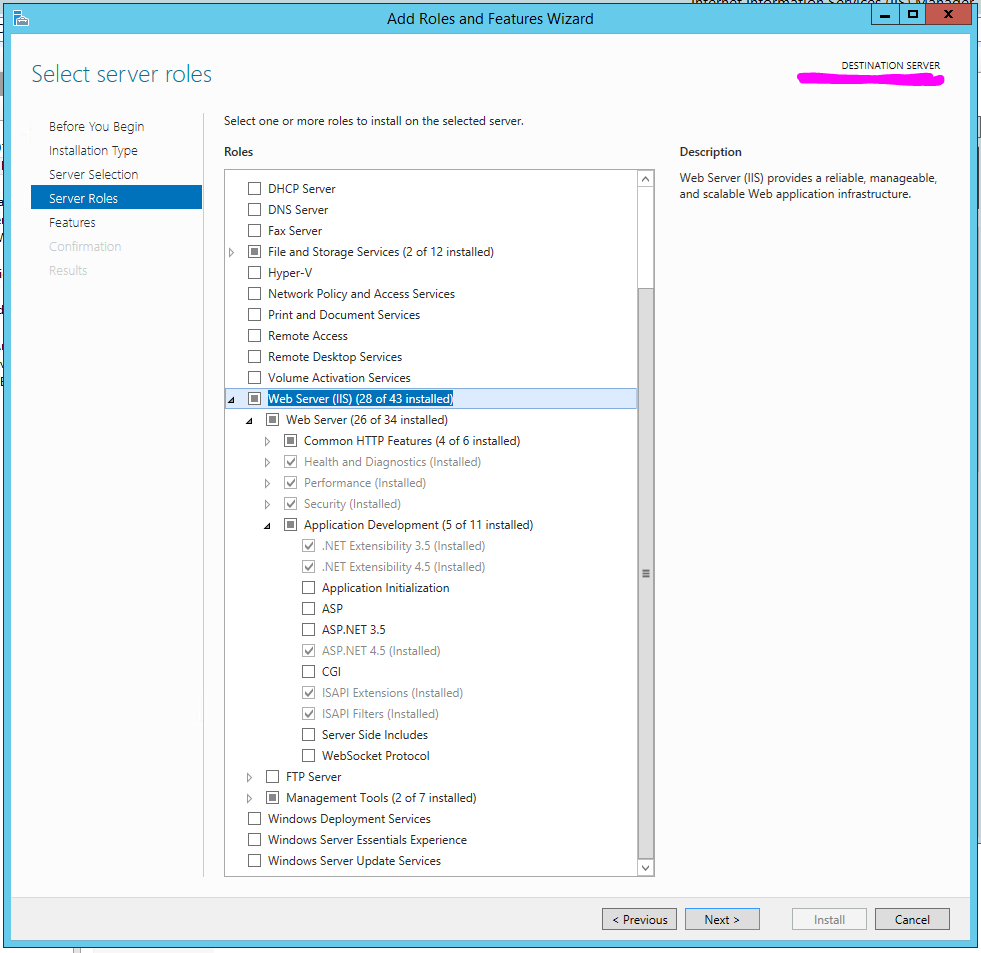The width and height of the screenshot is (981, 953).
Task: Enable Windows Server Essentials Experience
Action: (x=255, y=840)
